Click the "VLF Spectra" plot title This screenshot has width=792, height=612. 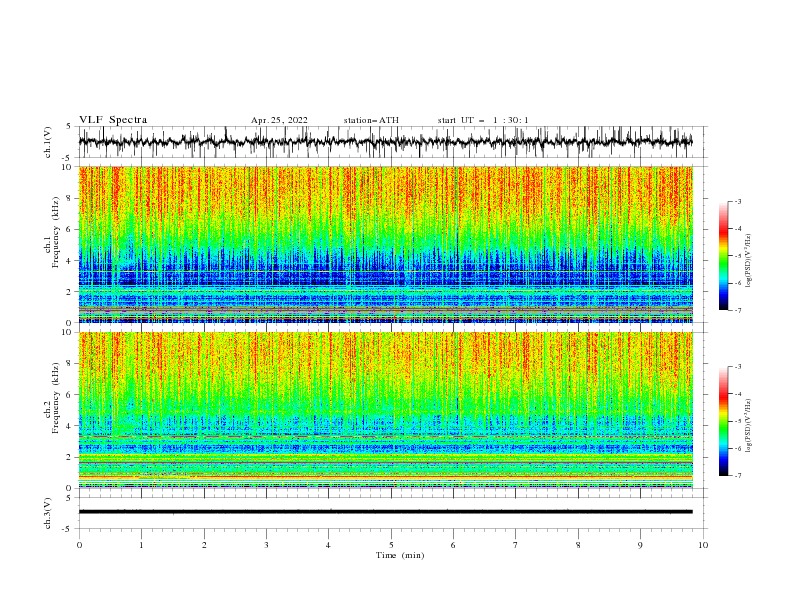tap(113, 120)
